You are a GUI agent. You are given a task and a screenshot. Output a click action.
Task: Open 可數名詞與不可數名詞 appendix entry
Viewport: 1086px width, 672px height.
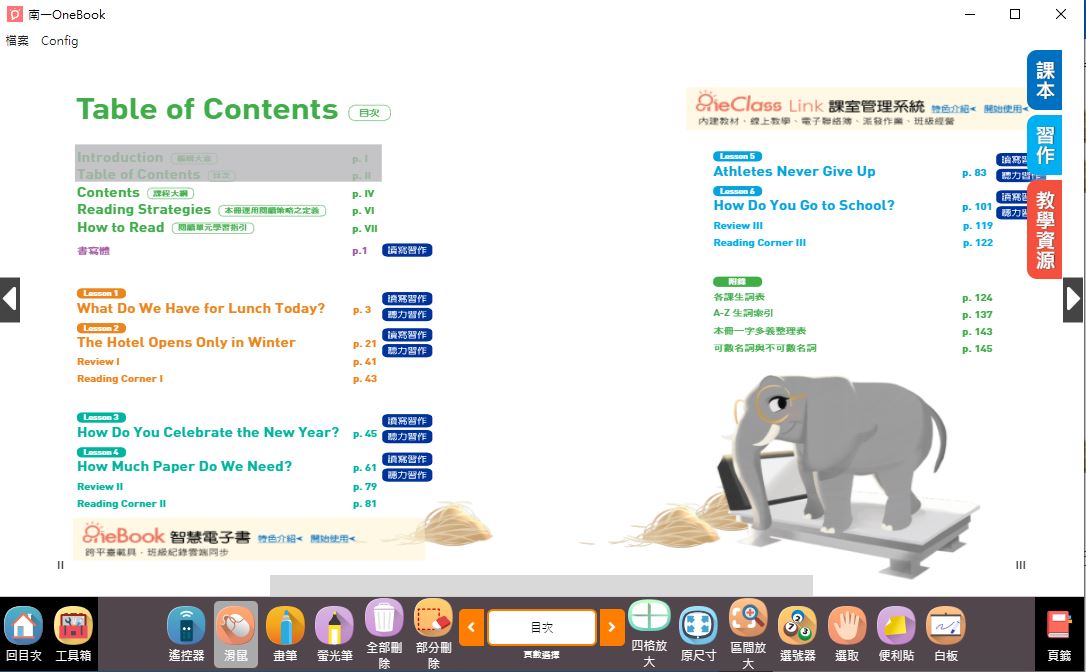[765, 348]
